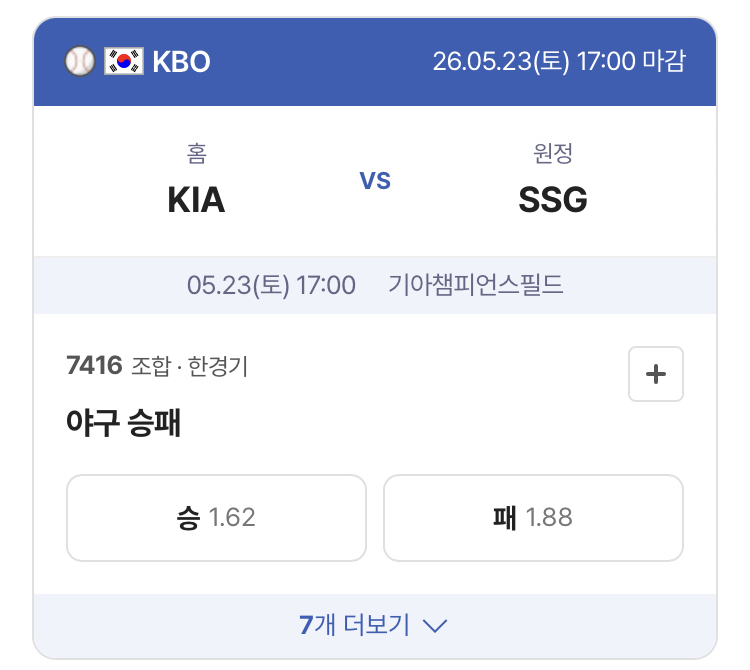Select the 패 1.88 odds option
750x670 pixels.
533,518
